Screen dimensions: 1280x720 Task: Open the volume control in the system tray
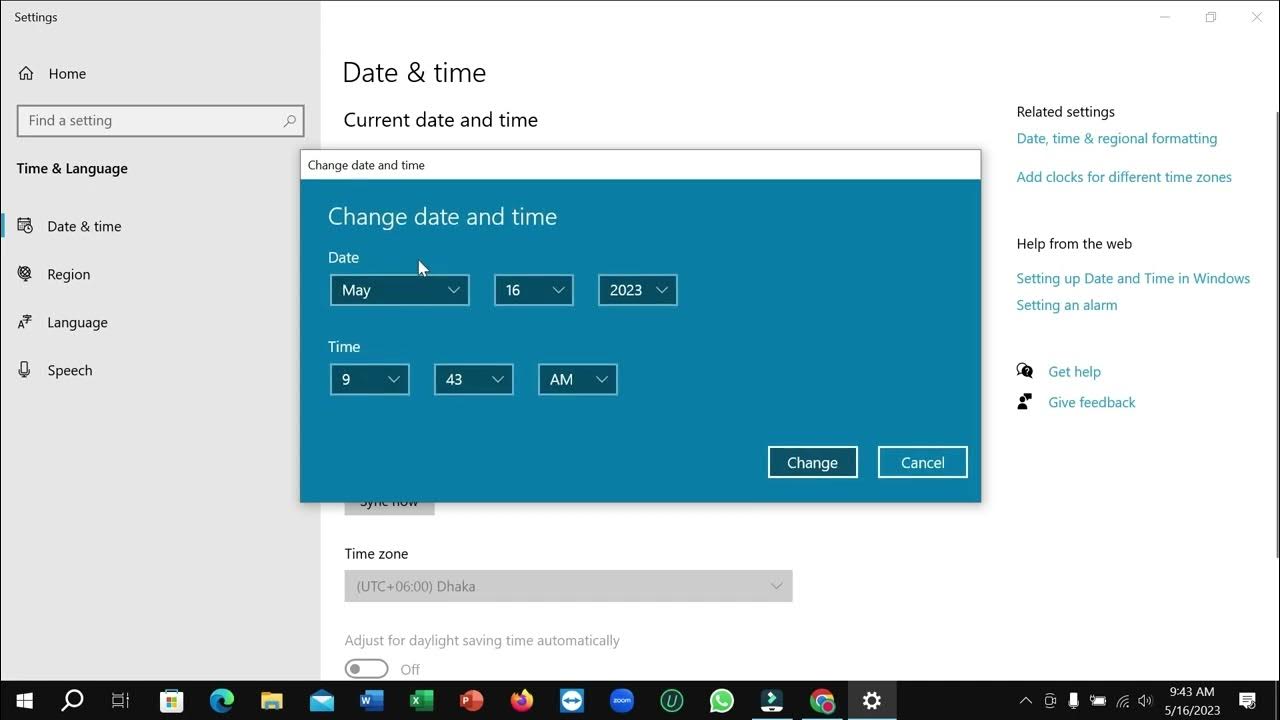click(1145, 701)
